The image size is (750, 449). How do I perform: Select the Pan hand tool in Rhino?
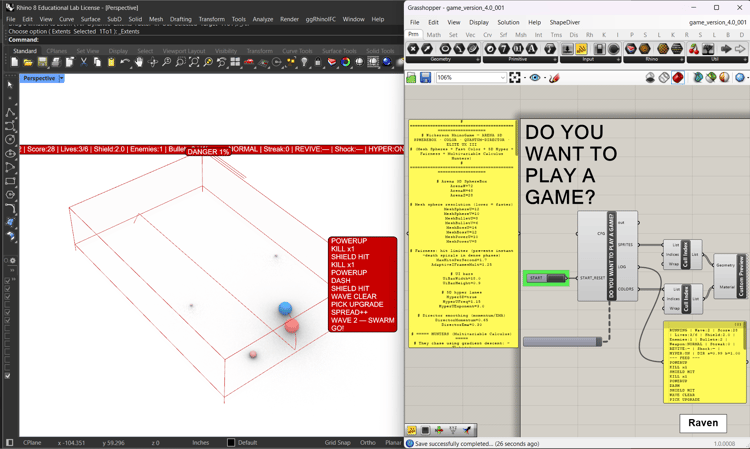pyautogui.click(x=139, y=62)
